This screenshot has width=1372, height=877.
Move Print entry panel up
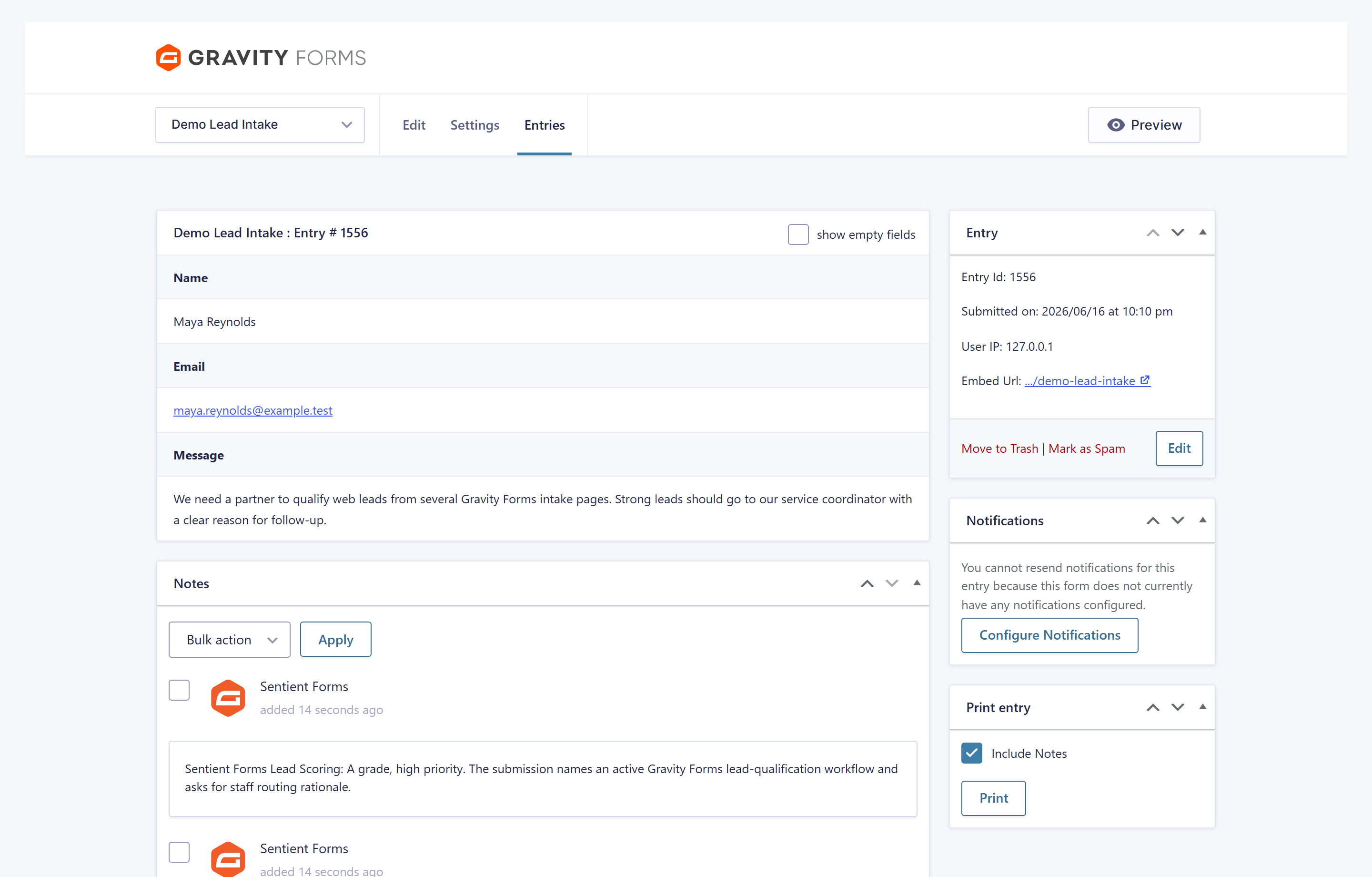pos(1153,708)
